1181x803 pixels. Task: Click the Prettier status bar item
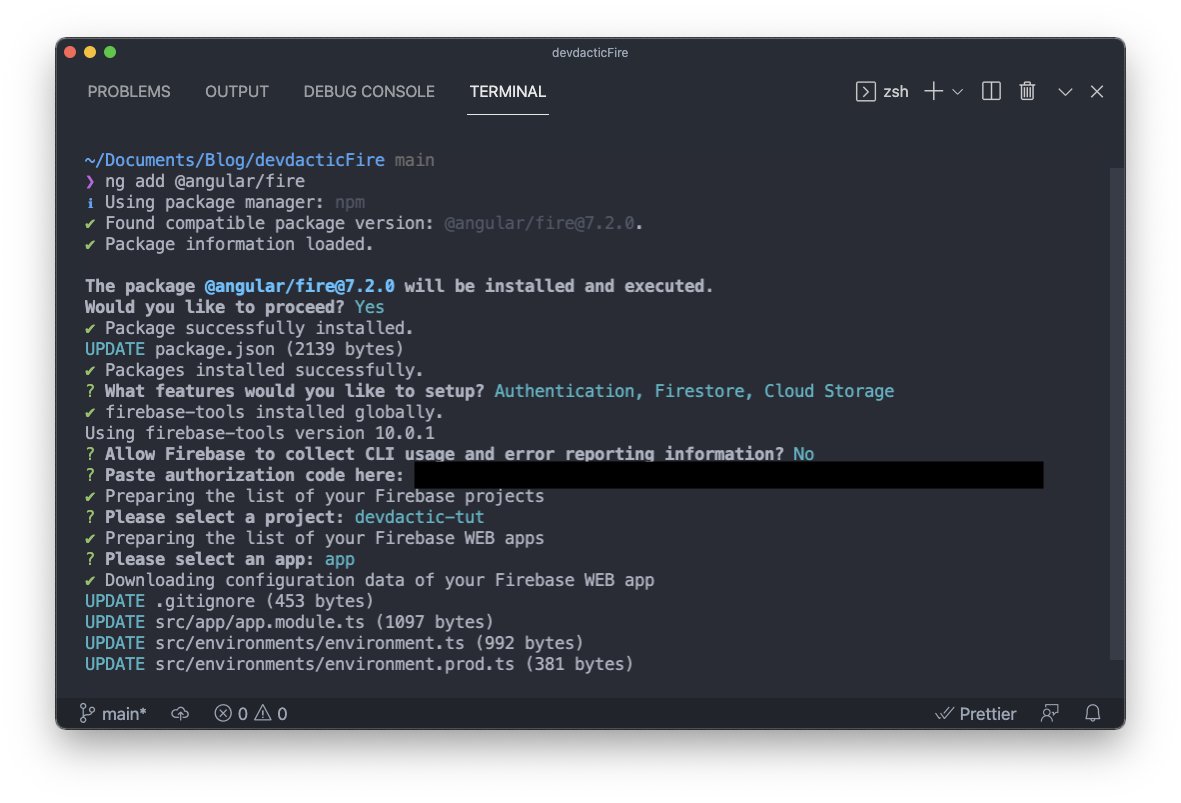coord(975,713)
